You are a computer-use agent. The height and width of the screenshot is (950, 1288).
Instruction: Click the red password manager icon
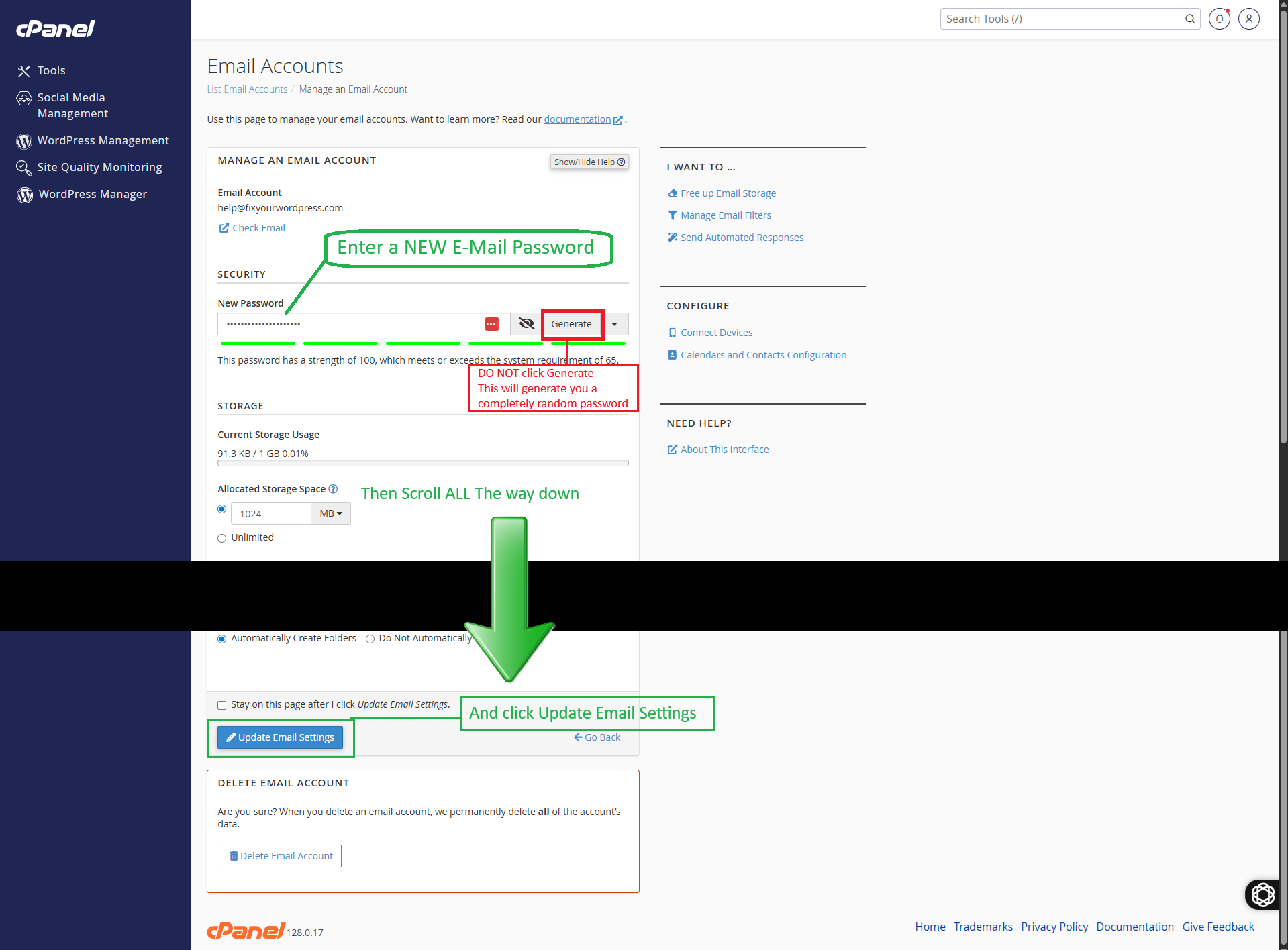pyautogui.click(x=492, y=324)
